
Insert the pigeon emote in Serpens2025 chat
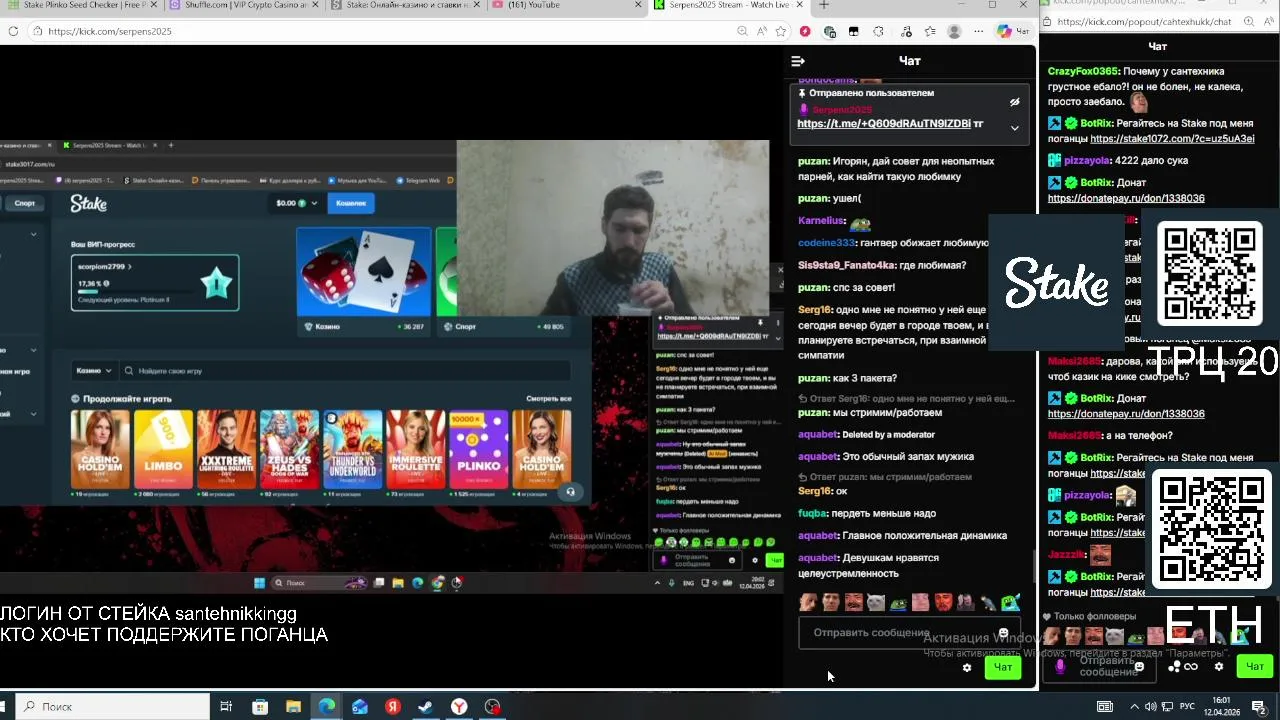[x=988, y=602]
